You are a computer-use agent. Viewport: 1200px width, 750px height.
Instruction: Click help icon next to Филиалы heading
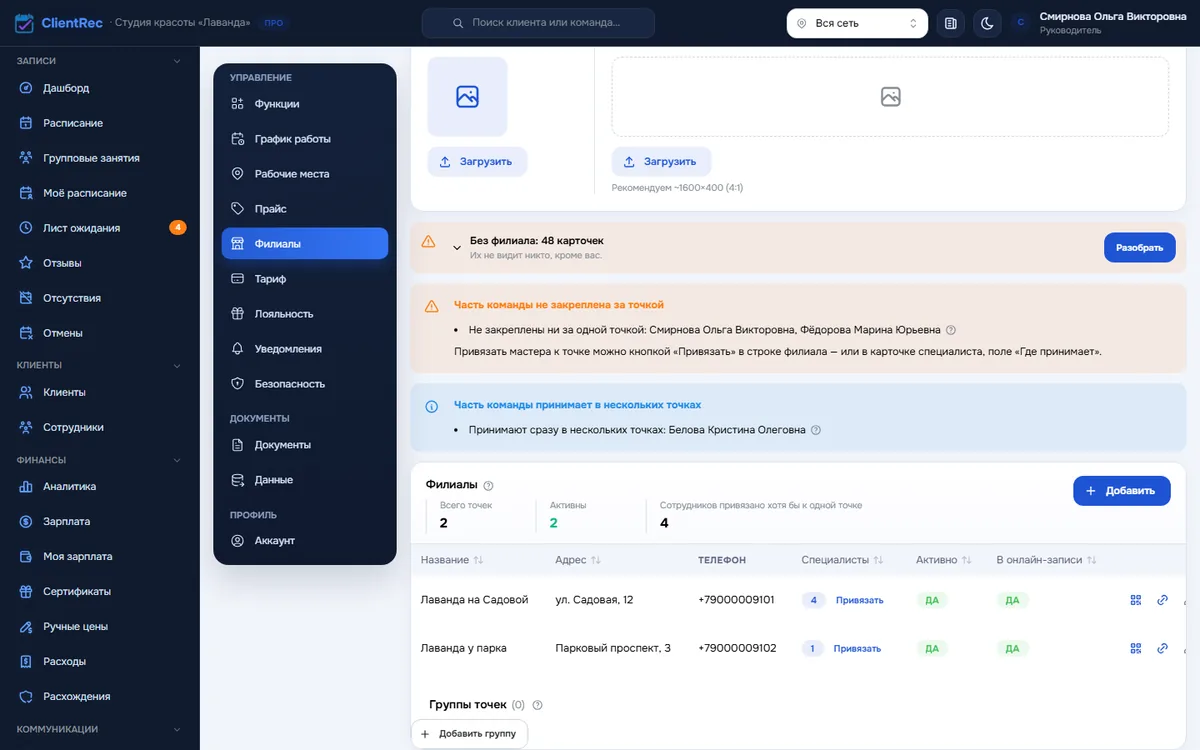coord(488,486)
